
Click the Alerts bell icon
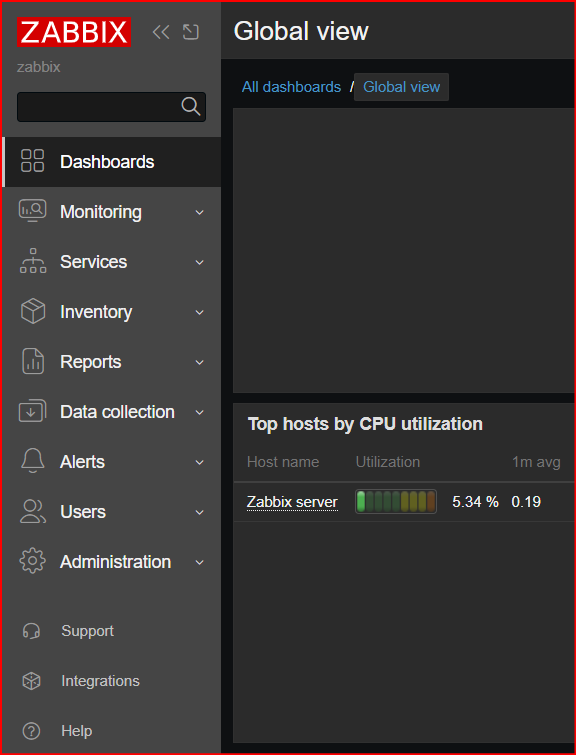(33, 461)
